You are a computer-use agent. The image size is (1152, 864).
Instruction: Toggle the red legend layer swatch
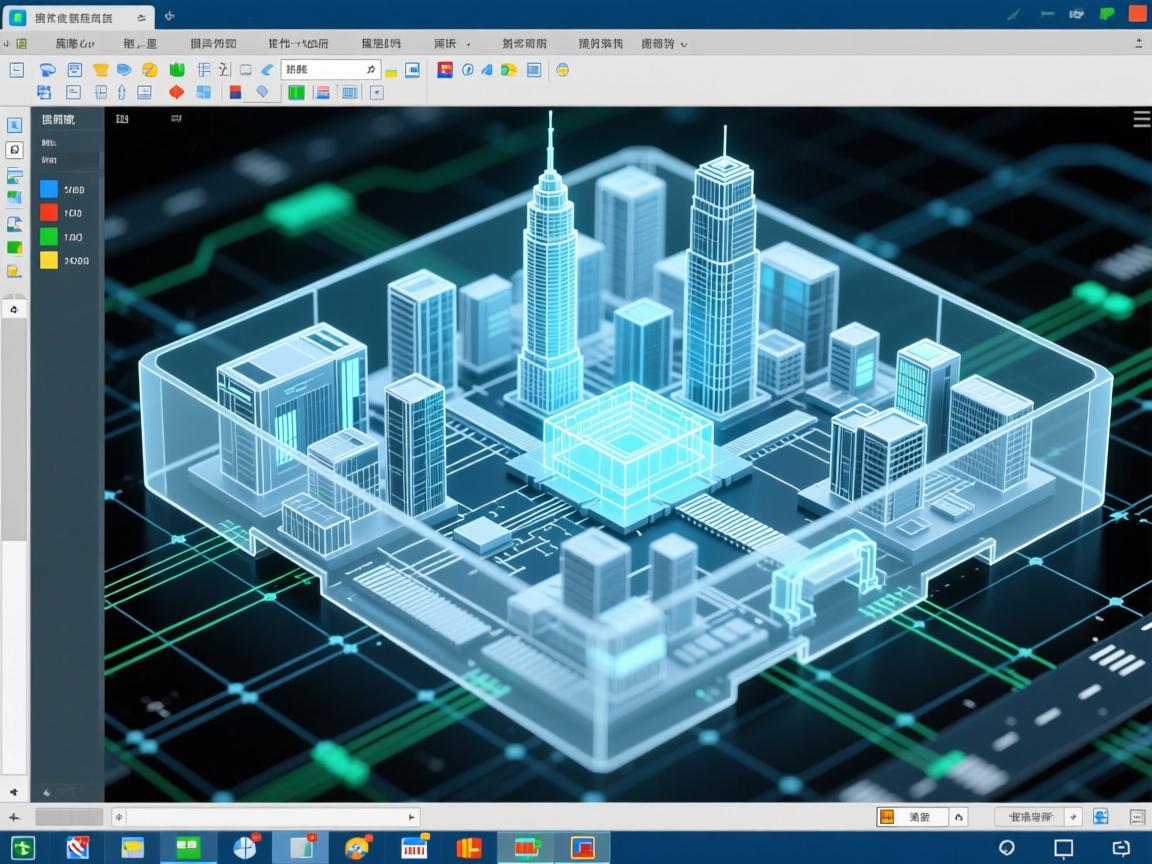48,213
